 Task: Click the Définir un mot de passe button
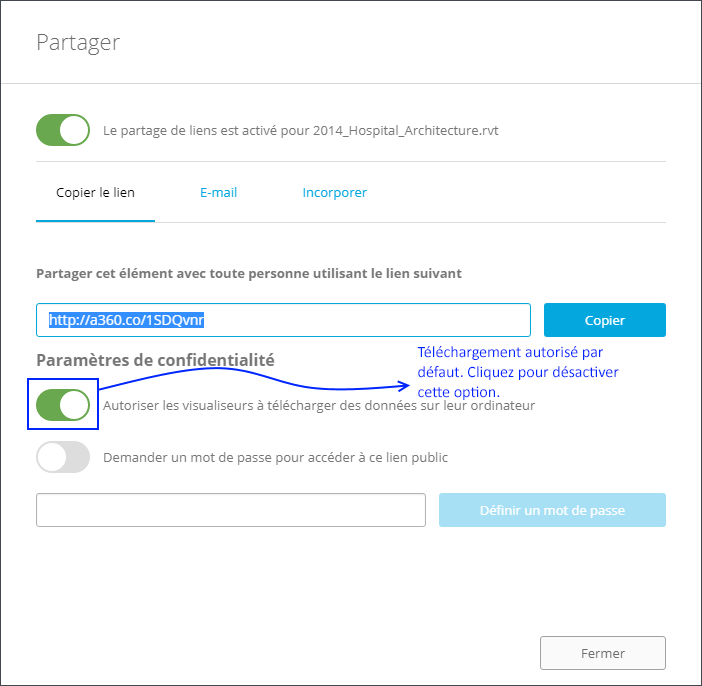click(552, 510)
